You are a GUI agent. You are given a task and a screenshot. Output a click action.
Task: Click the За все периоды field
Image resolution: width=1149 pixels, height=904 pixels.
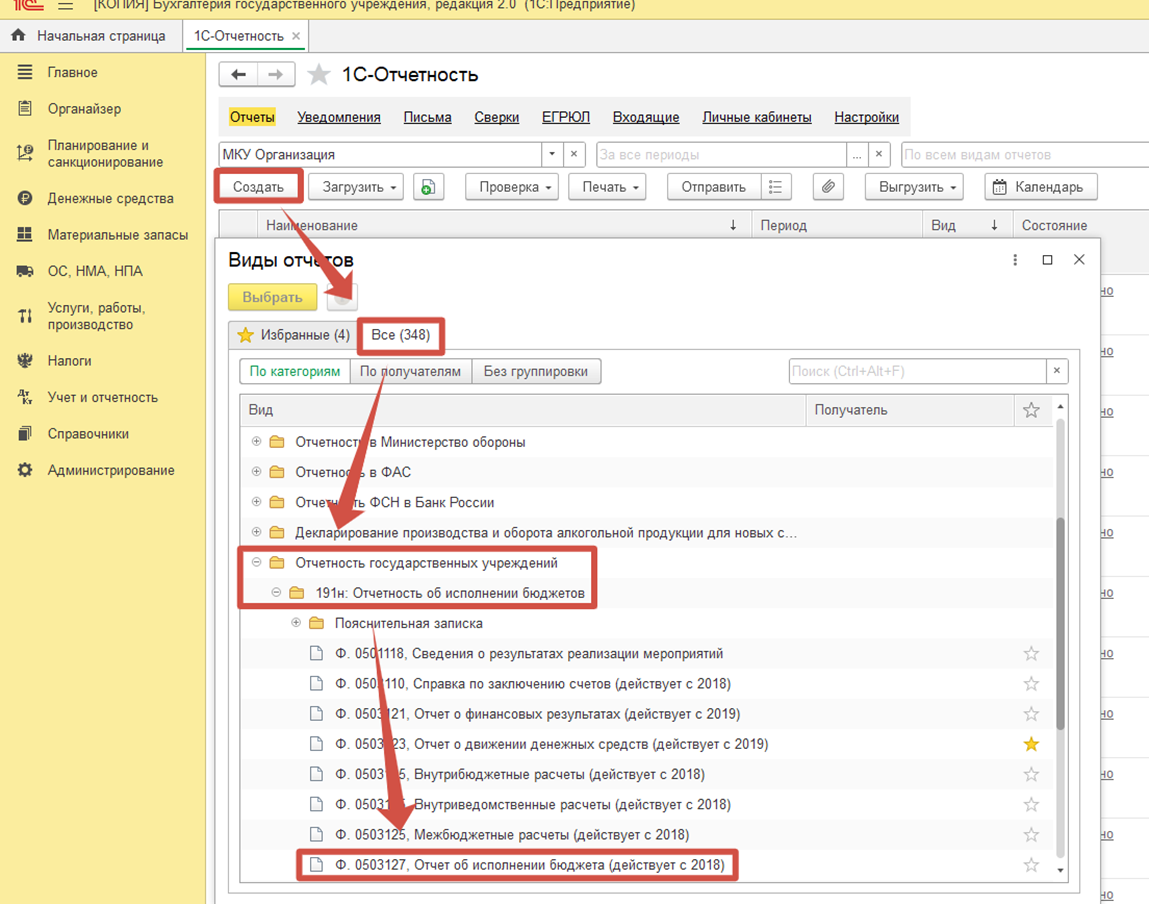[721, 154]
